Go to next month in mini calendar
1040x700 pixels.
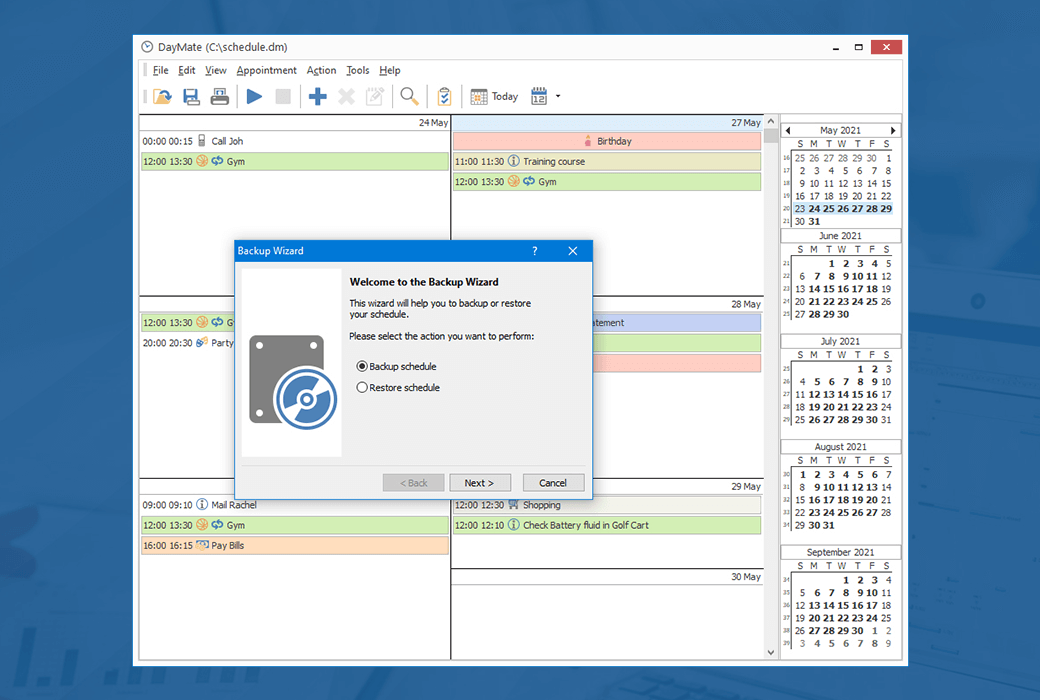click(893, 131)
